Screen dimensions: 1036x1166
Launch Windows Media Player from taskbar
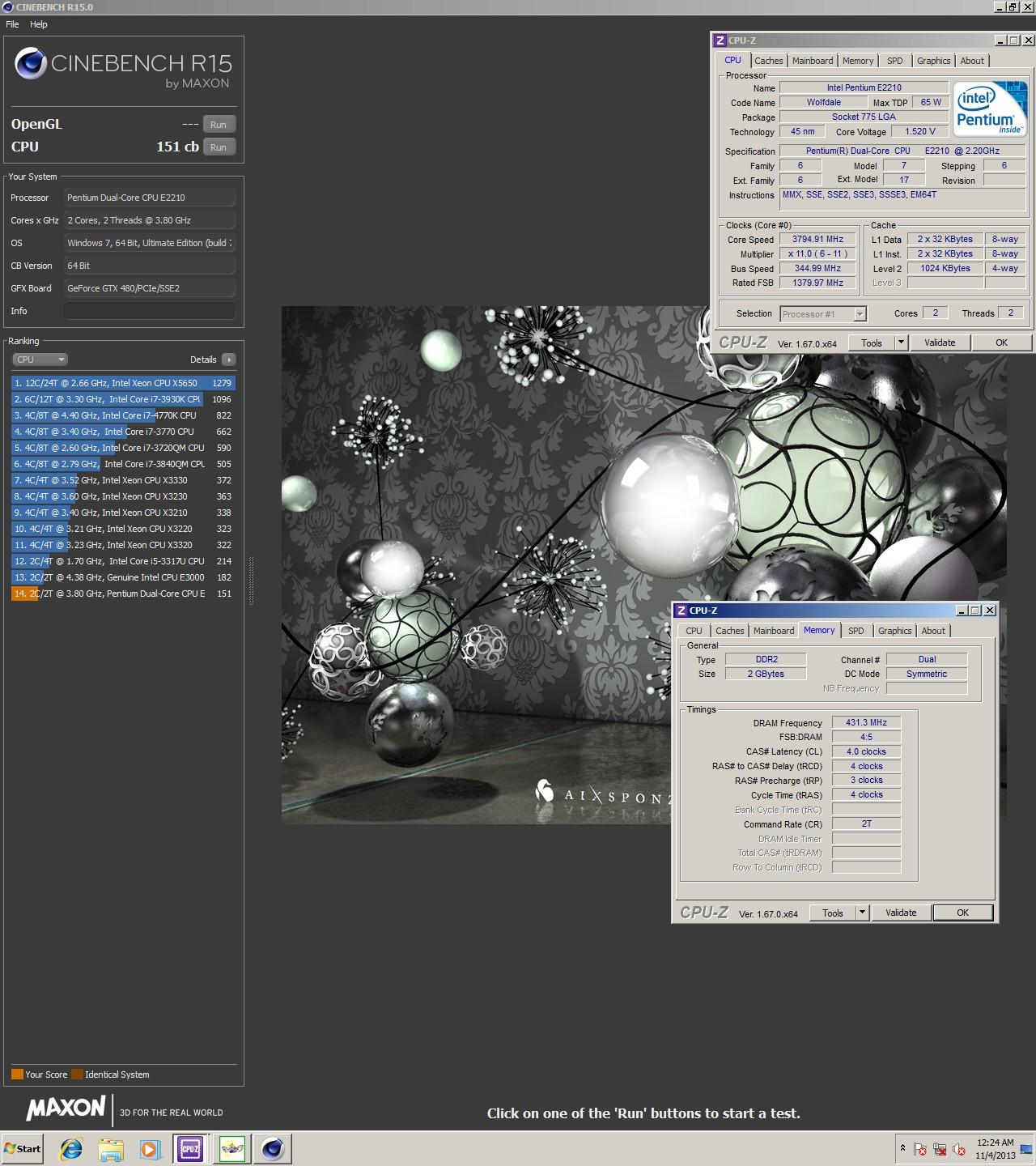coord(150,1148)
